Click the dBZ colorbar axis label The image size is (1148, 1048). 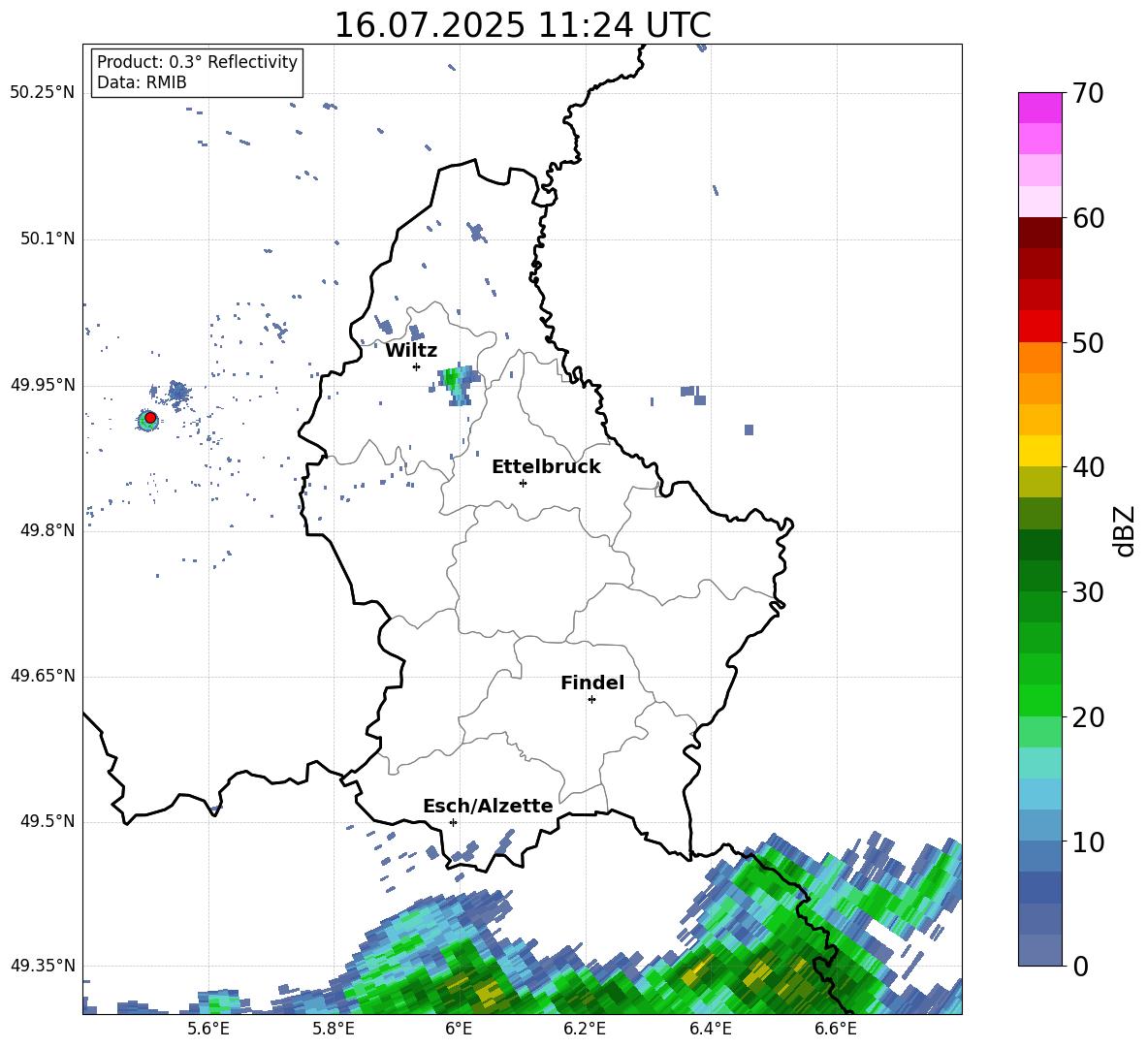[1124, 530]
